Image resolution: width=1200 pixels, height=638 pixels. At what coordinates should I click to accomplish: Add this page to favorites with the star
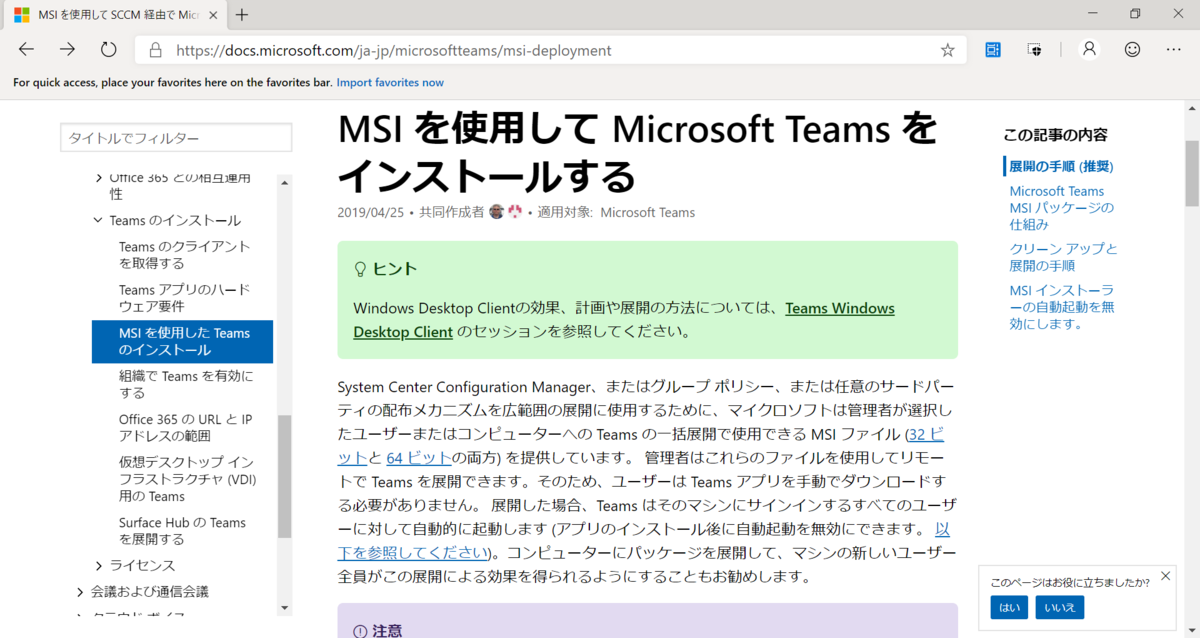pos(947,49)
